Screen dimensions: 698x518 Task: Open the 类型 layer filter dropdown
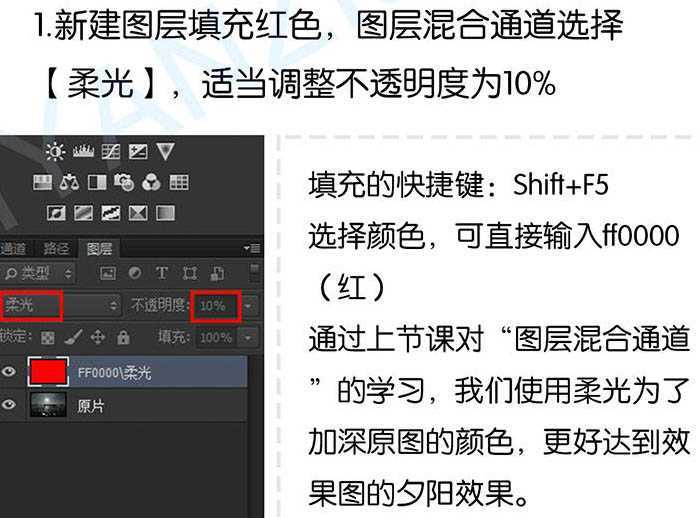37,273
